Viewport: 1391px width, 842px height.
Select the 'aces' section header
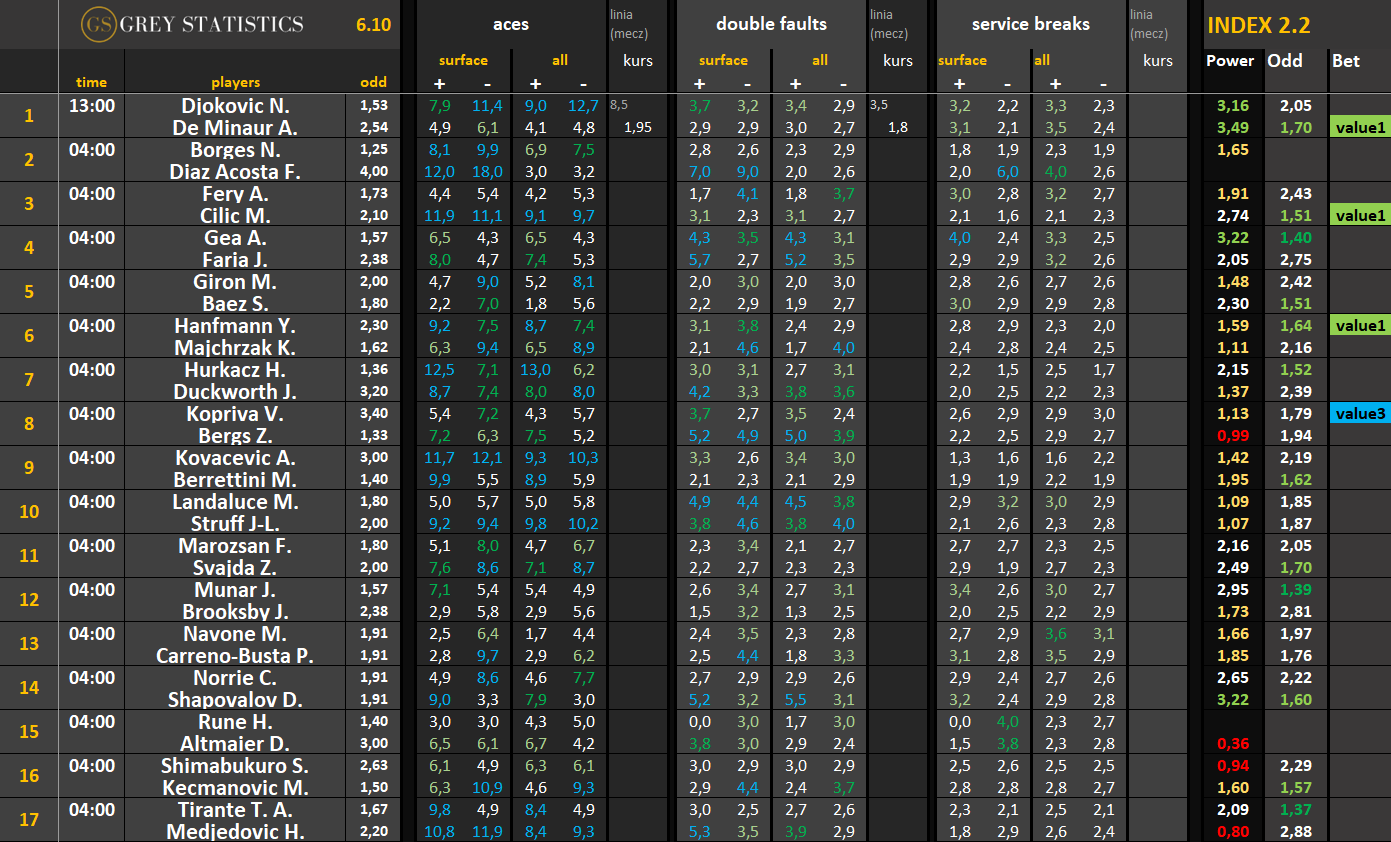[511, 24]
